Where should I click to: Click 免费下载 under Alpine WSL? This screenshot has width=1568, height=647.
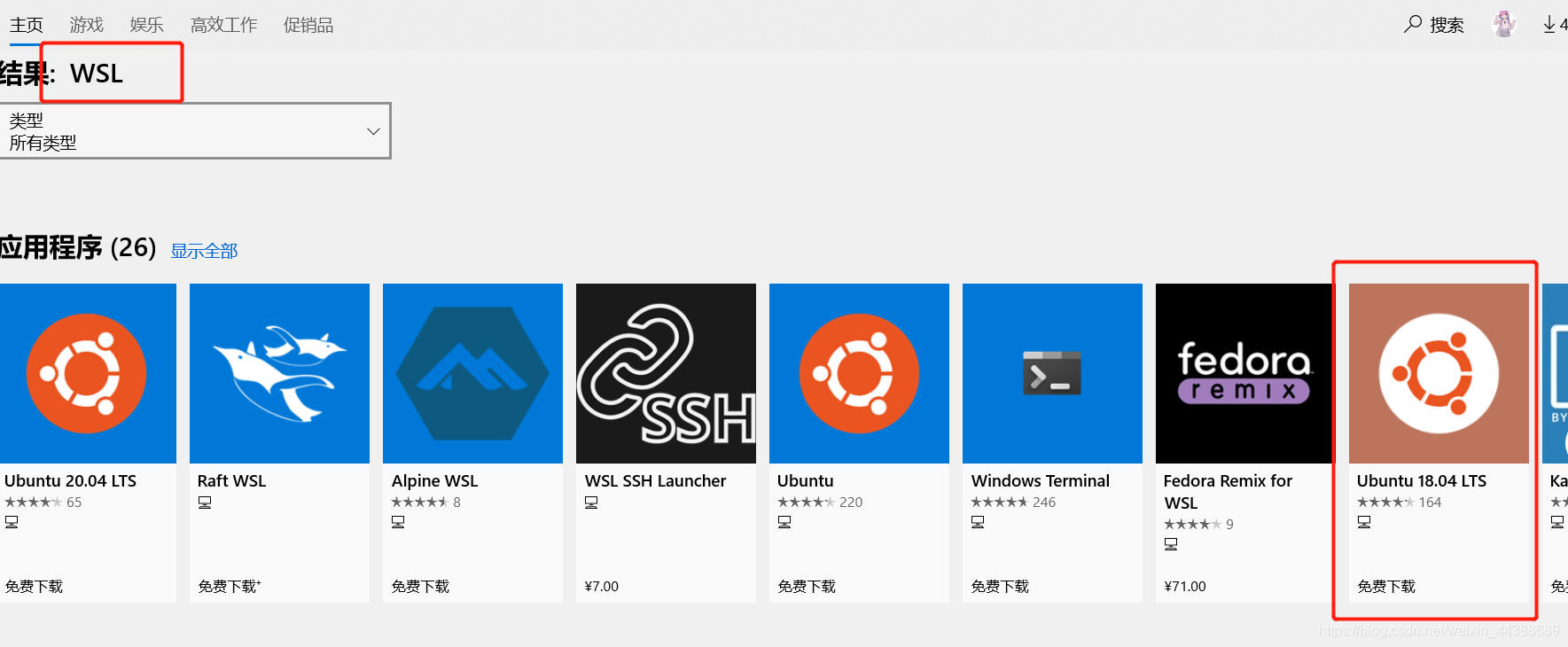(x=420, y=586)
